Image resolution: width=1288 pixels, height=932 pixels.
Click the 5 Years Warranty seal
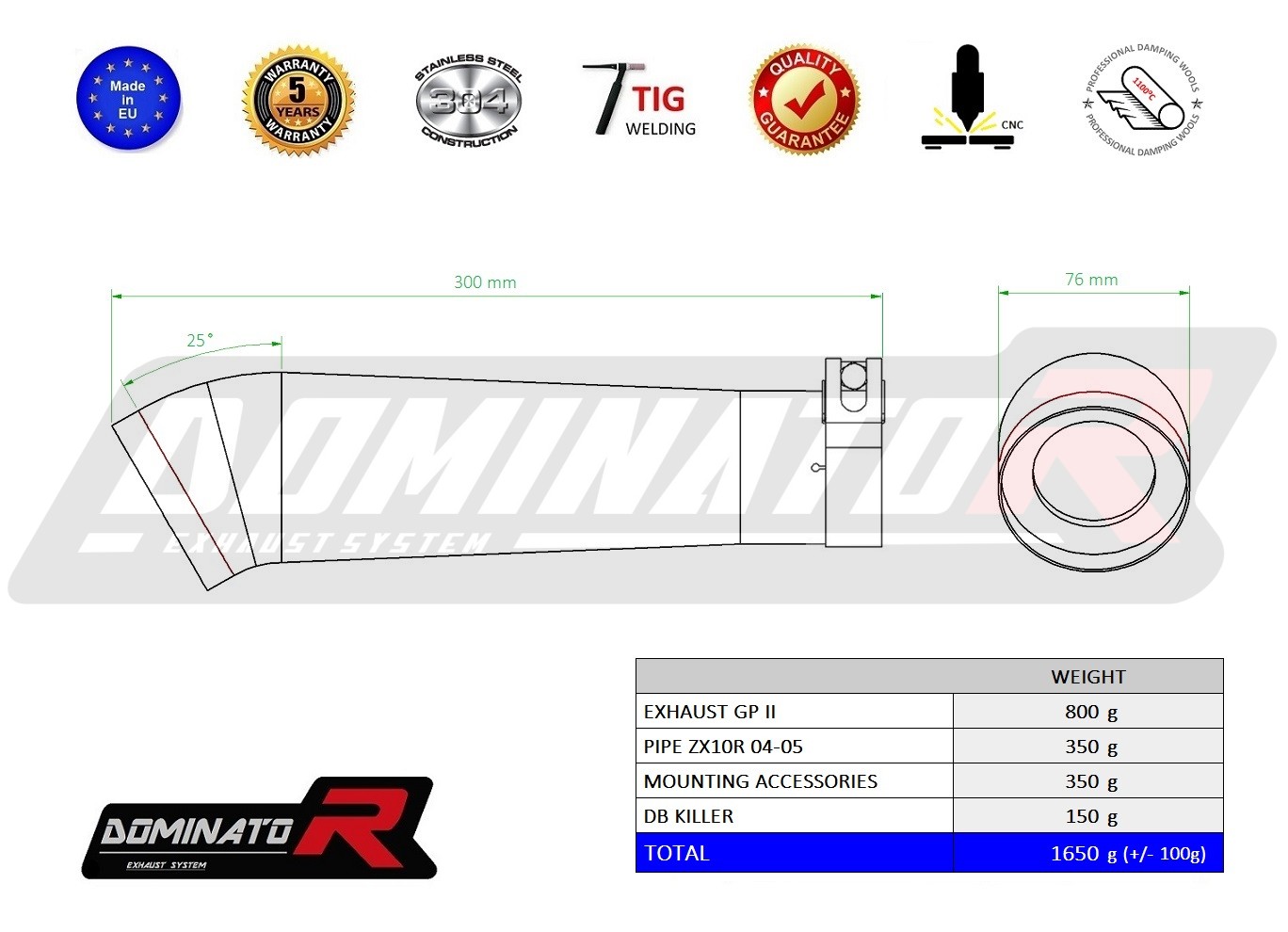(298, 100)
